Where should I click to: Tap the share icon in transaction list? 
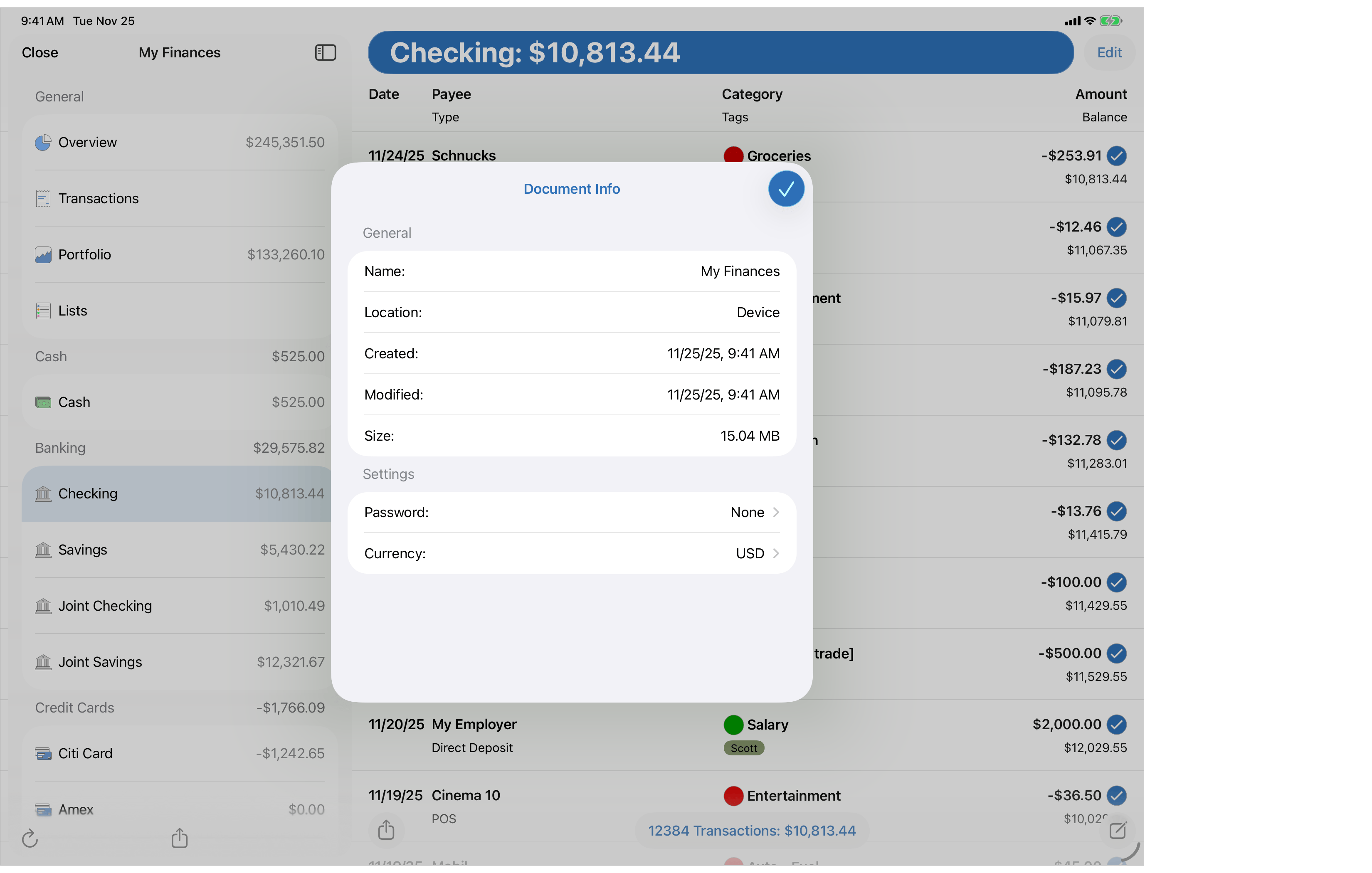386,830
